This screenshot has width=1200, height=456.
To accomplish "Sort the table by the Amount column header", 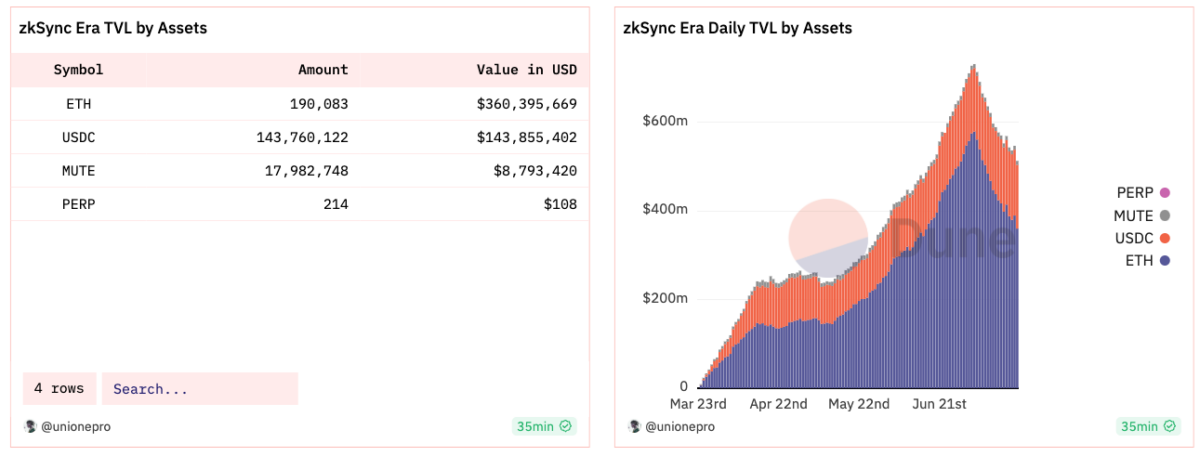I will click(323, 70).
